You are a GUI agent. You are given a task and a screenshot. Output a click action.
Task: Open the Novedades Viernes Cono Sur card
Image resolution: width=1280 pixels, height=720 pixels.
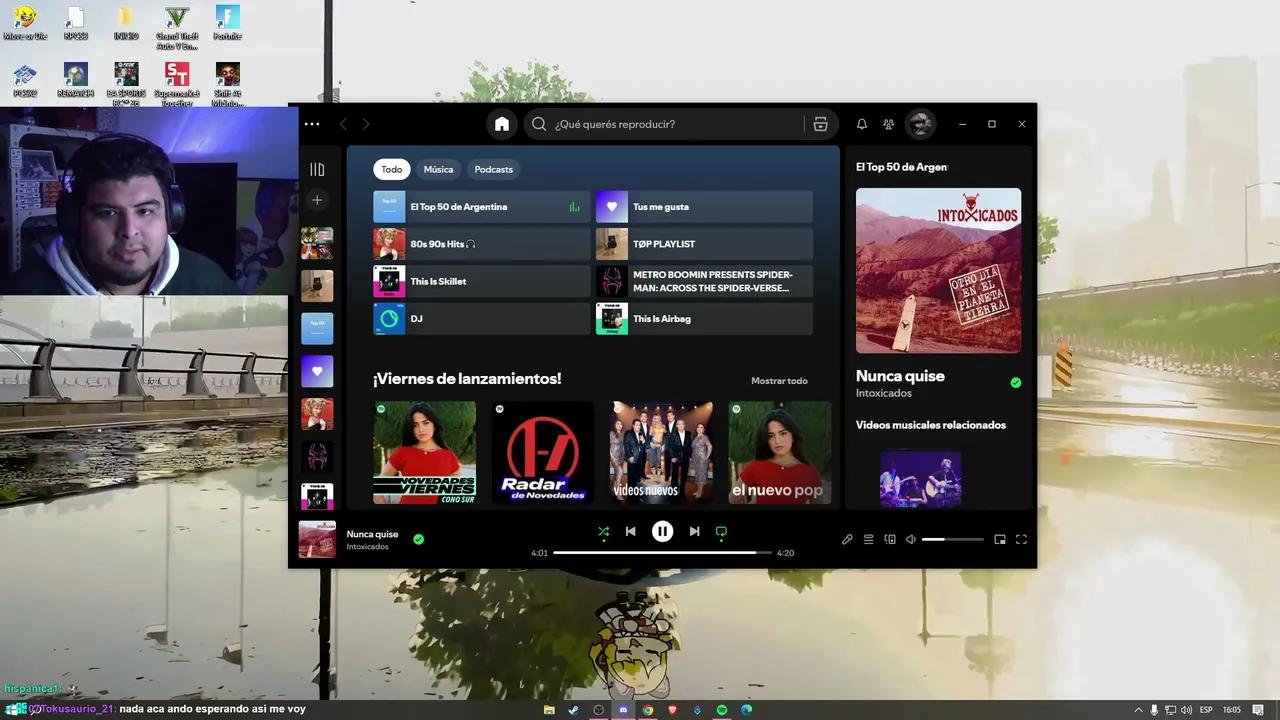point(424,452)
